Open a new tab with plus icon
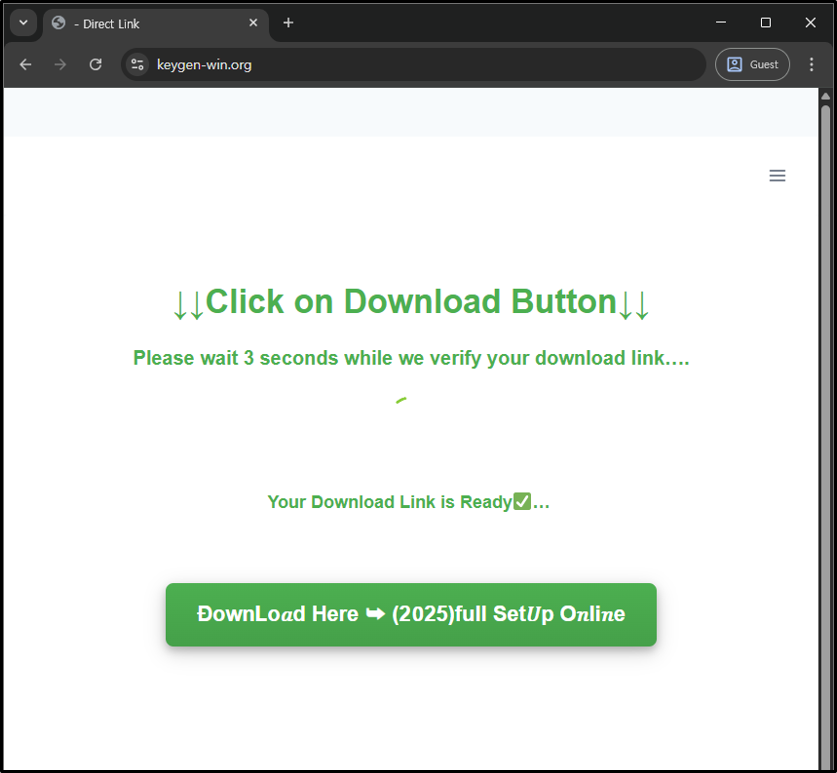The height and width of the screenshot is (773, 837). coord(288,22)
